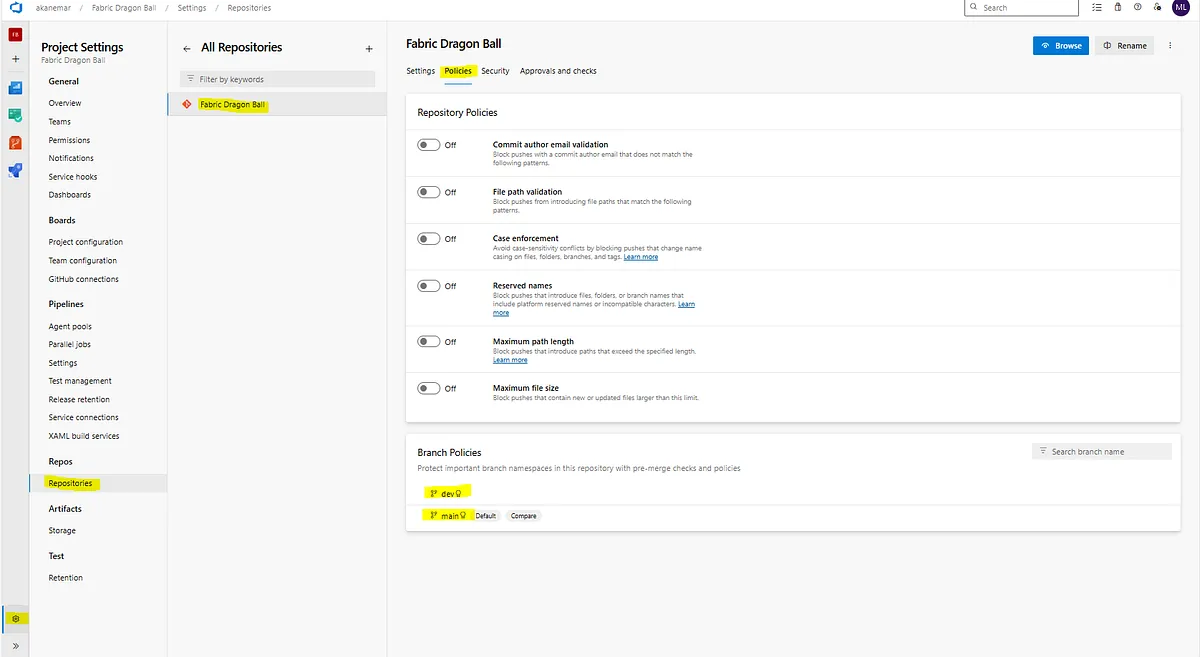The image size is (1200, 657).
Task: Expand the sidebar with the double chevron
Action: click(x=15, y=646)
